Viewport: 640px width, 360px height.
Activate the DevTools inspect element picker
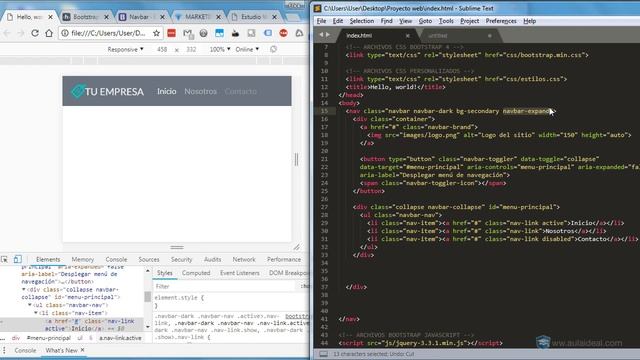(4, 259)
